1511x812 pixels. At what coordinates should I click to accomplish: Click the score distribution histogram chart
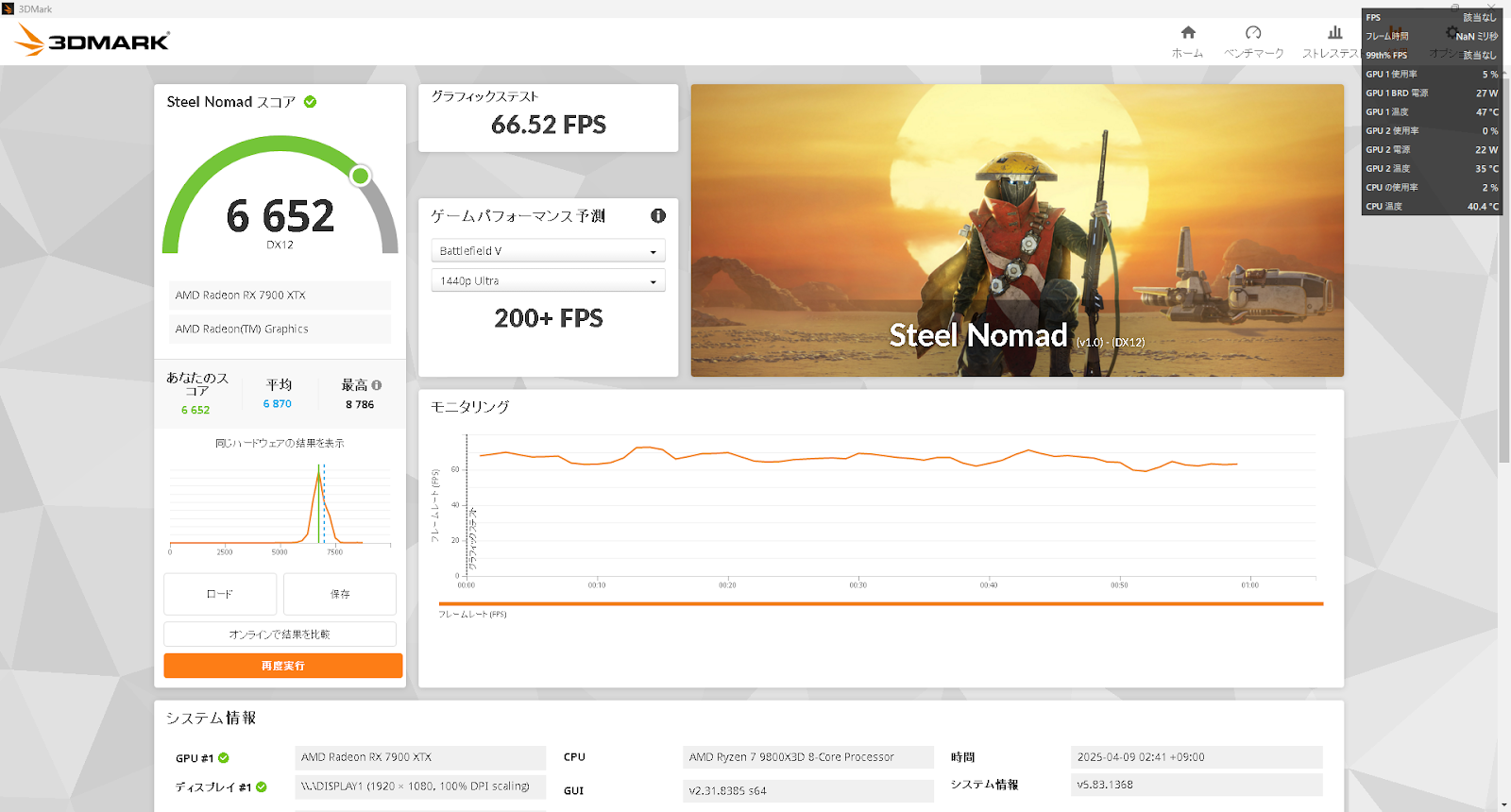(280, 507)
